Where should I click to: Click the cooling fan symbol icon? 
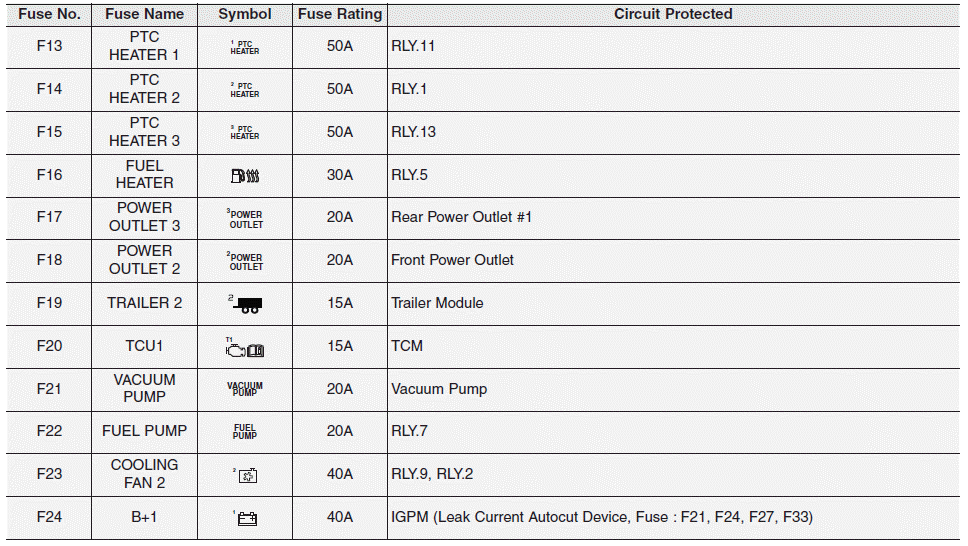tap(246, 475)
